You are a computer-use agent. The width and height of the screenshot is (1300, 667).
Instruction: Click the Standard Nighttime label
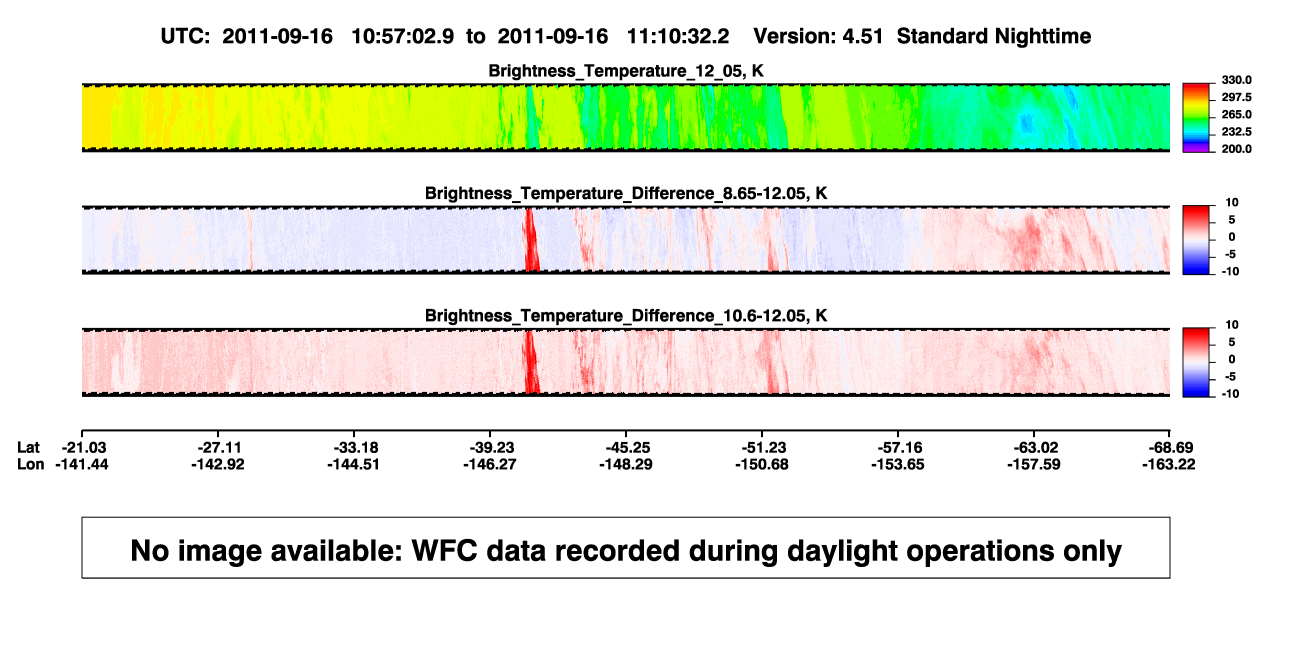click(x=994, y=36)
